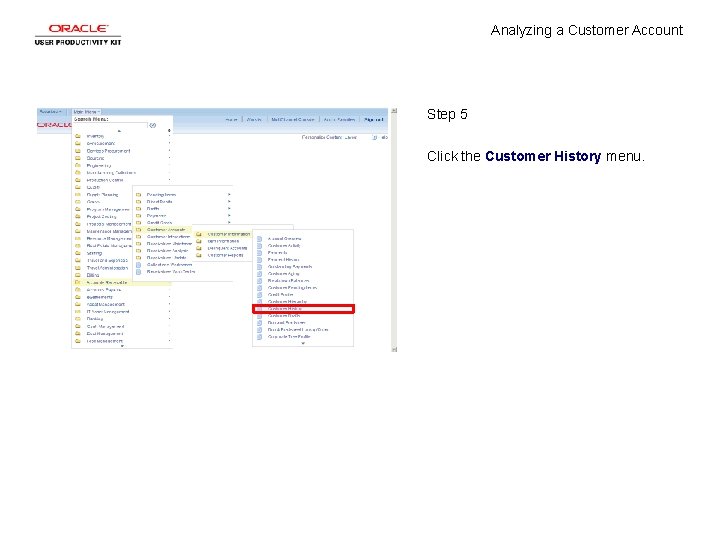
Task: Open Receivables Balances page entry
Action: [x=288, y=281]
